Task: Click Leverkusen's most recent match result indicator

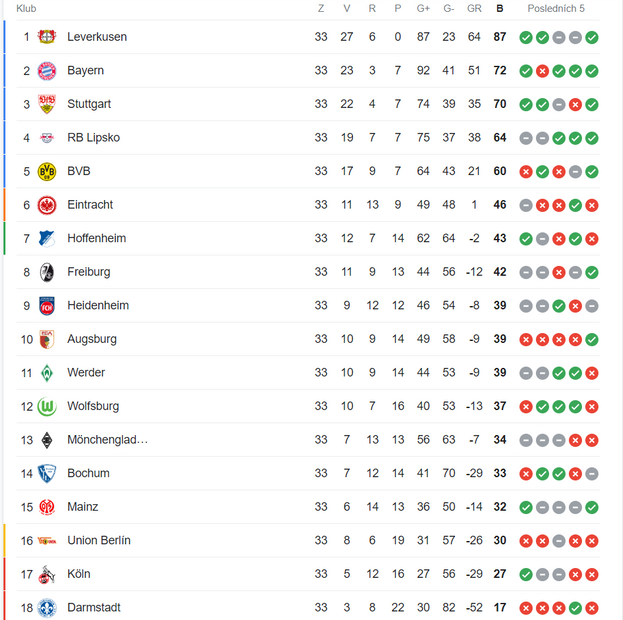Action: coord(592,37)
